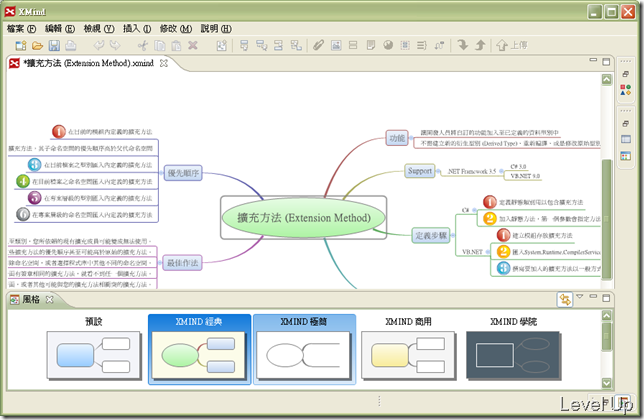The width and height of the screenshot is (644, 420).
Task: Paste from the clipboard icon
Action: pyautogui.click(x=176, y=45)
